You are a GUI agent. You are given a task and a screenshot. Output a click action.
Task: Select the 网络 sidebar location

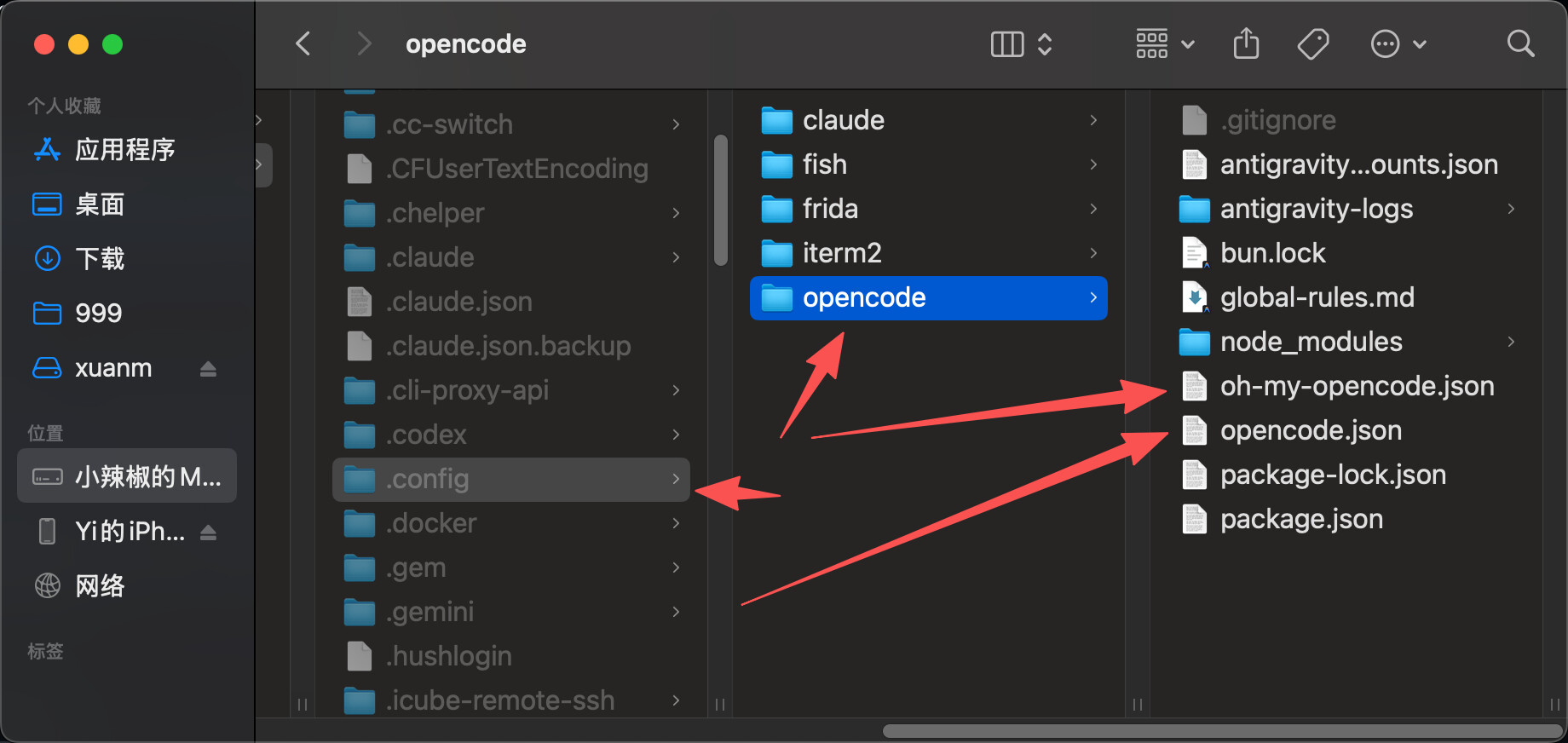pyautogui.click(x=100, y=585)
